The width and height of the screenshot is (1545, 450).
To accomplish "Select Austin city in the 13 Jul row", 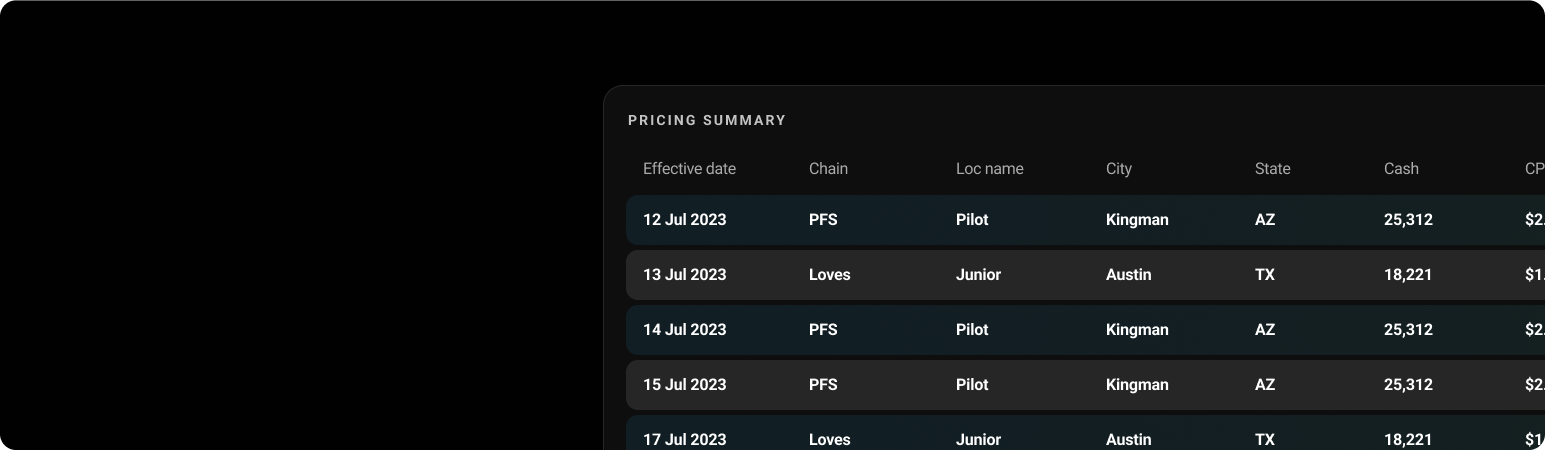I will click(x=1128, y=275).
